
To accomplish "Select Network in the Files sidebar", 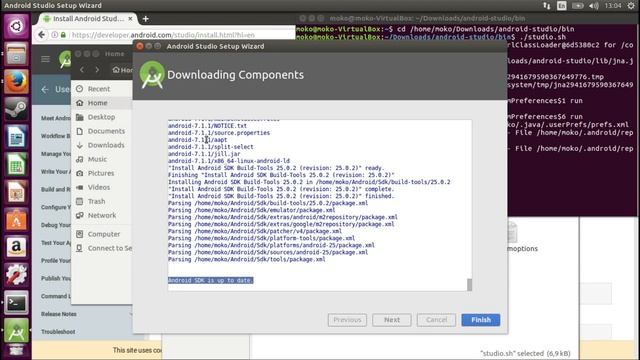I will (x=102, y=215).
